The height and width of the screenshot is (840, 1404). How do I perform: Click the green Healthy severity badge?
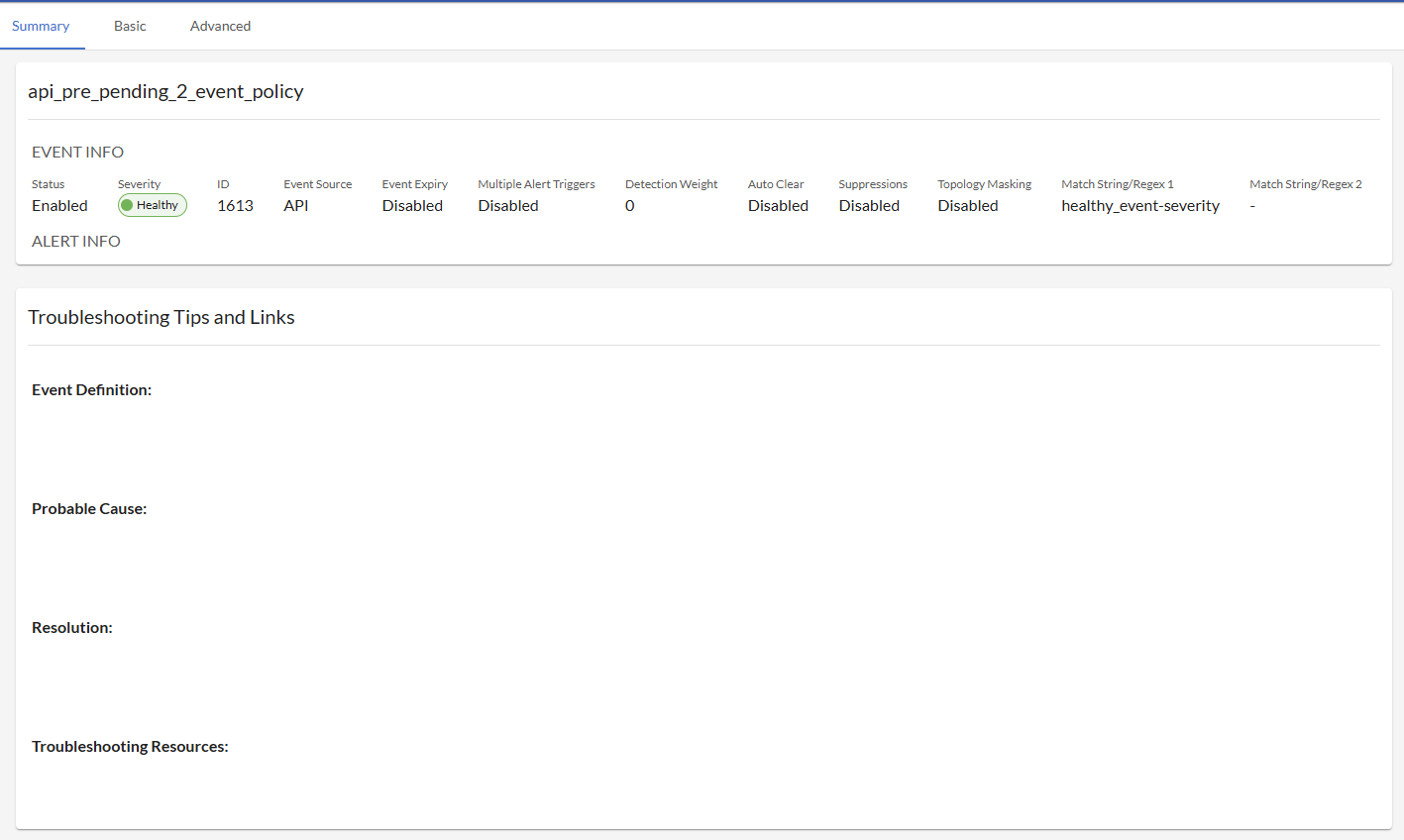[153, 205]
